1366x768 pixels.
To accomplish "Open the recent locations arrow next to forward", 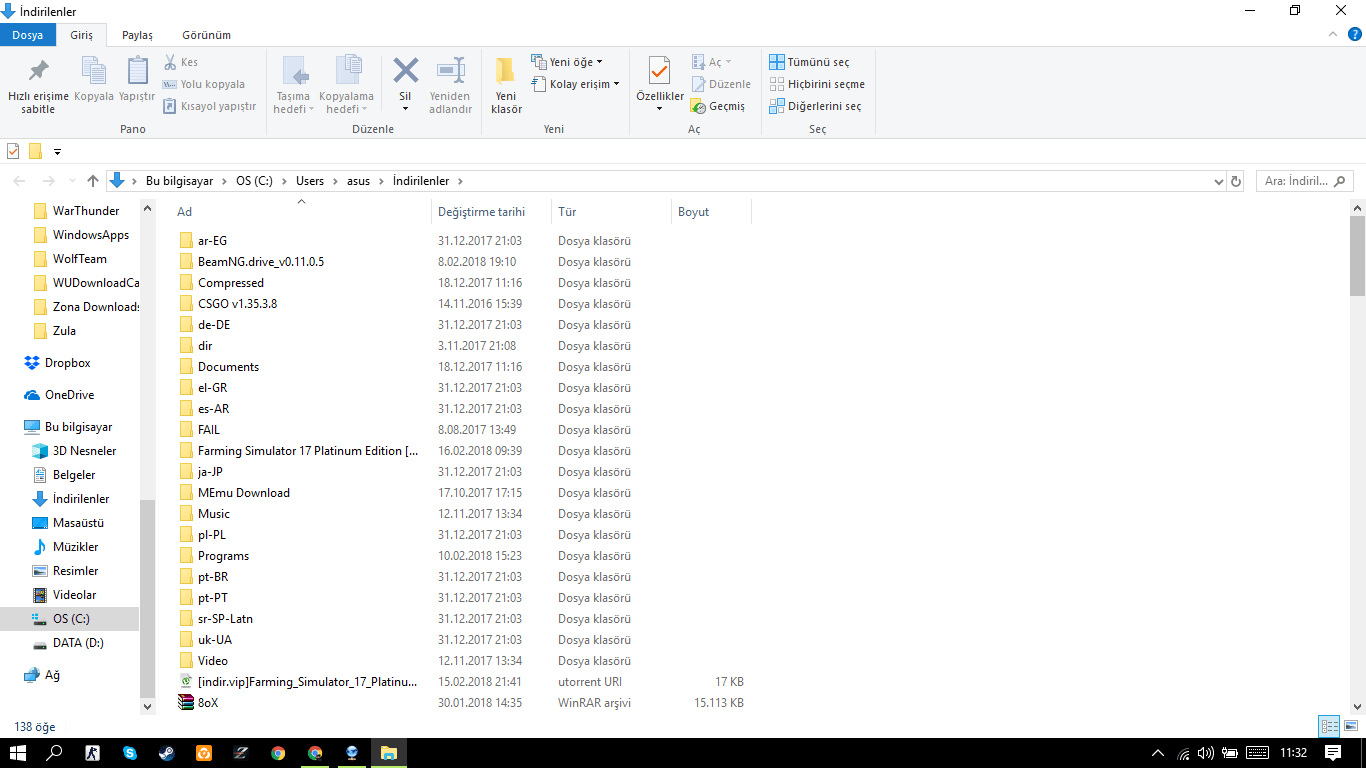I will point(70,182).
